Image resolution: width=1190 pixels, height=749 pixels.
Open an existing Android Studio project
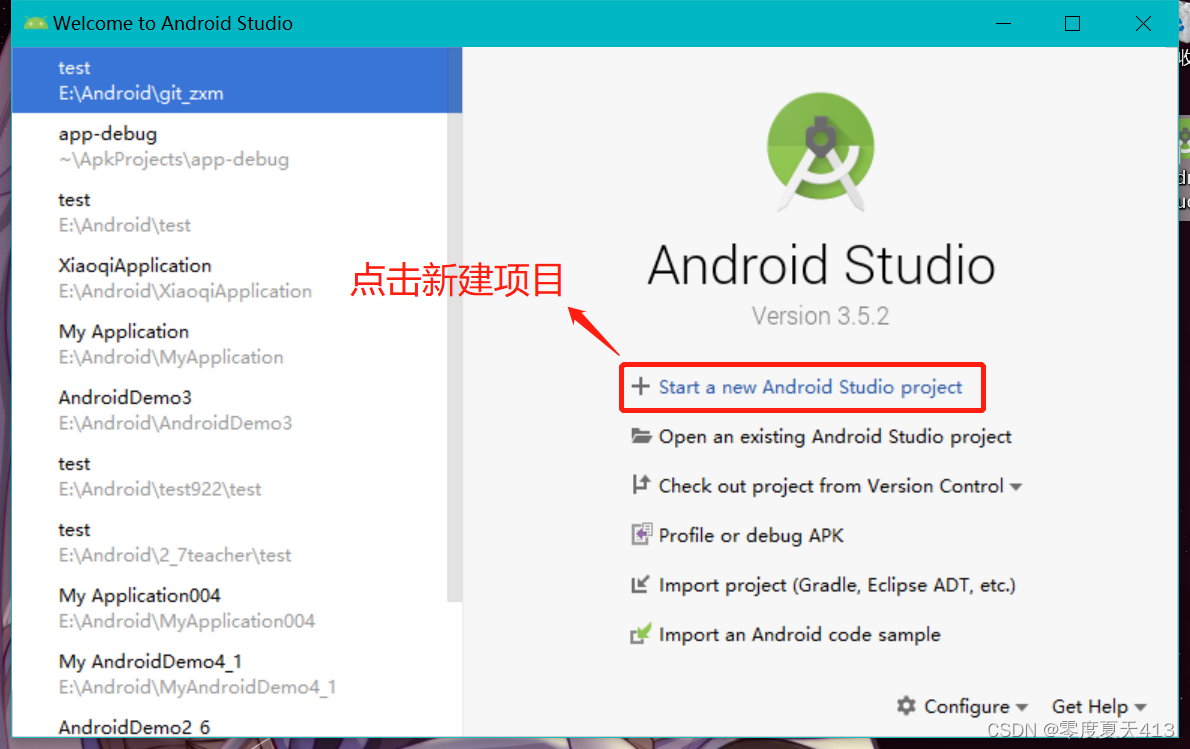tap(835, 437)
